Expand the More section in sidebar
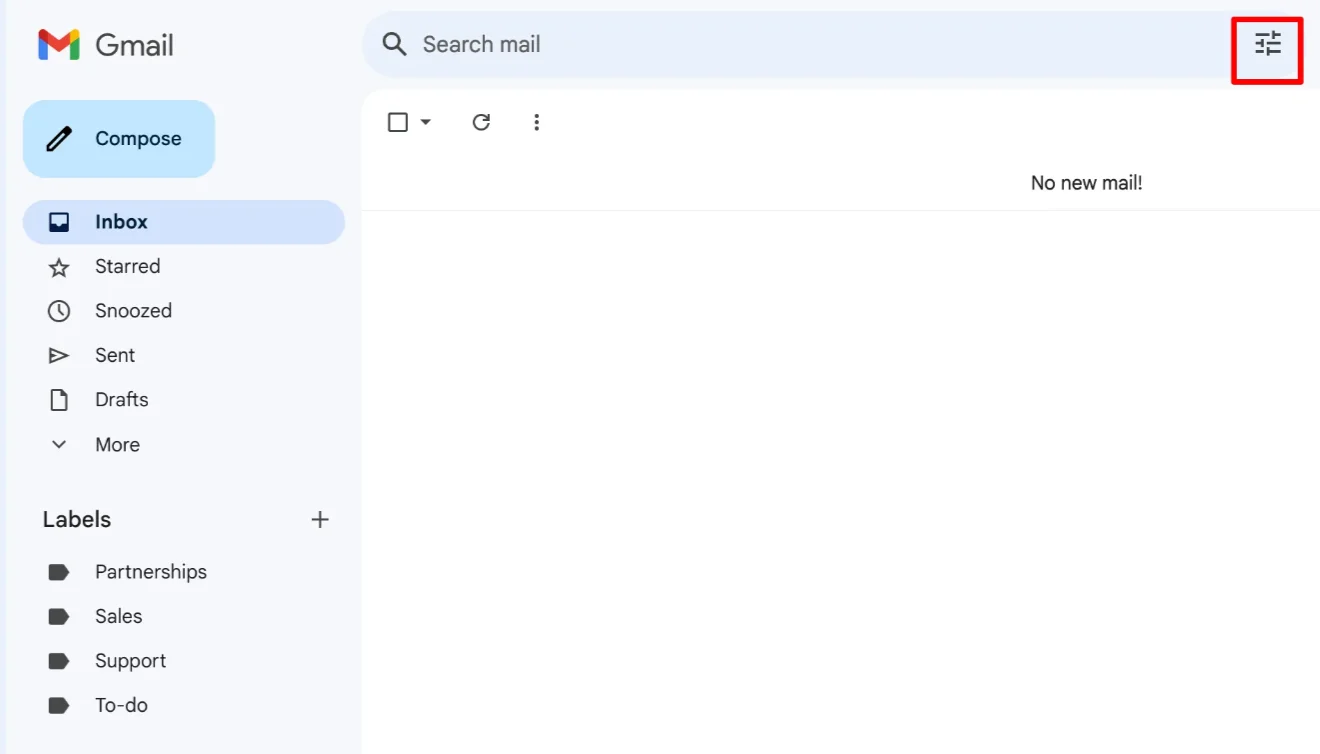The image size is (1320, 754). click(x=116, y=445)
